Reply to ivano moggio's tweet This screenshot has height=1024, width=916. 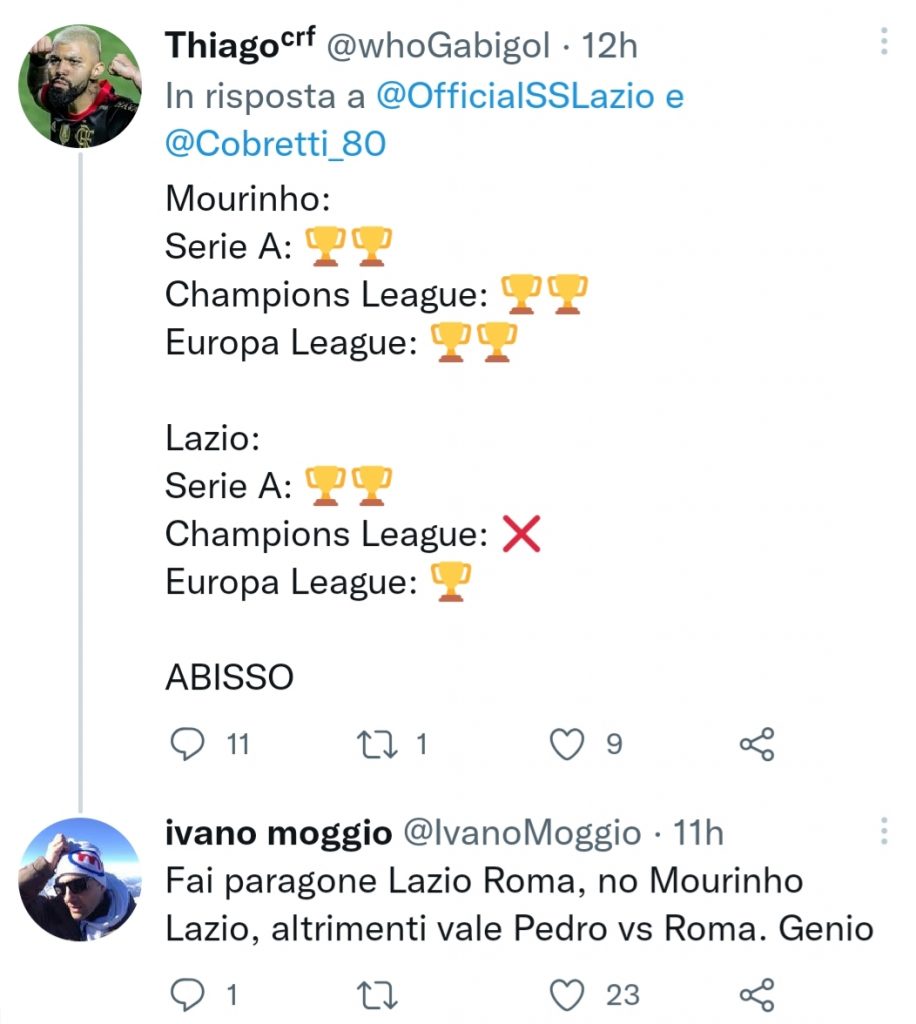pos(189,995)
